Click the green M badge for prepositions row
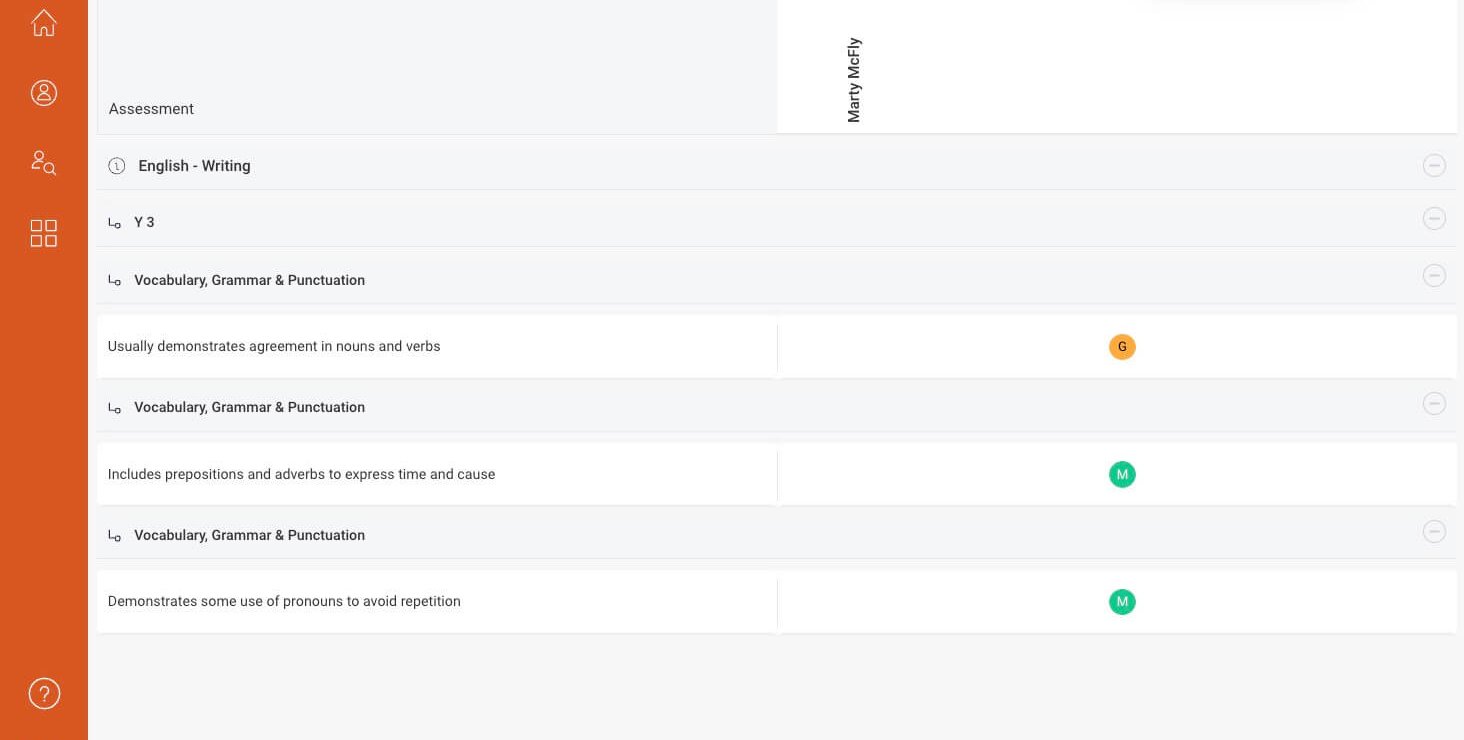 [1122, 475]
